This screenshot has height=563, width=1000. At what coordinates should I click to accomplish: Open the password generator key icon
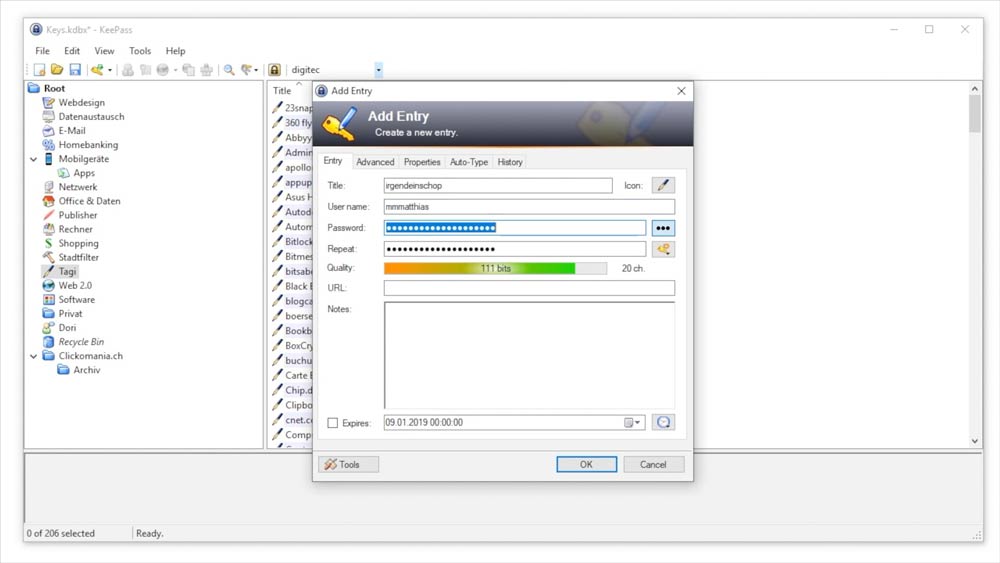(x=663, y=249)
